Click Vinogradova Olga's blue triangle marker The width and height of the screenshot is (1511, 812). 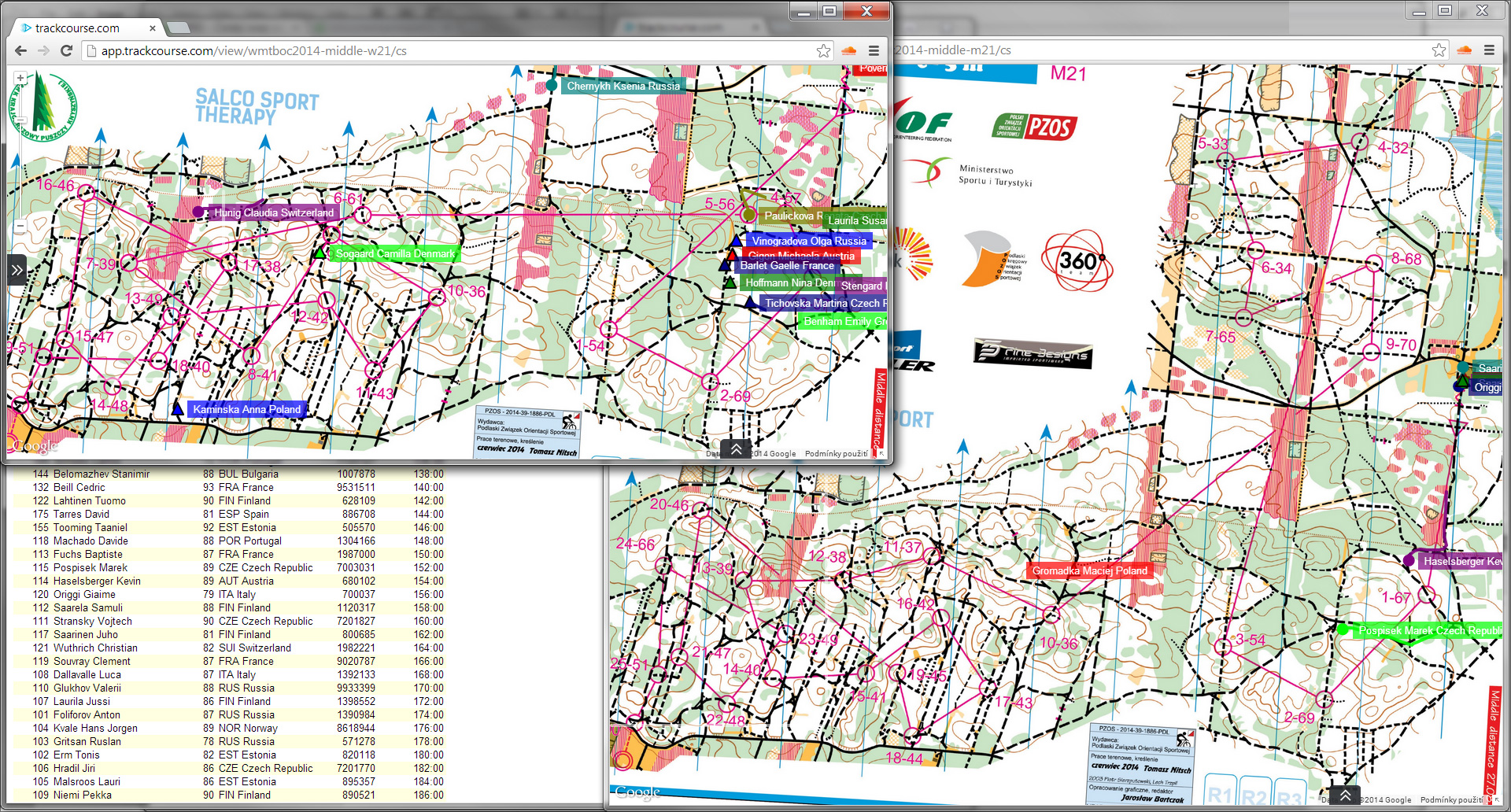(737, 241)
